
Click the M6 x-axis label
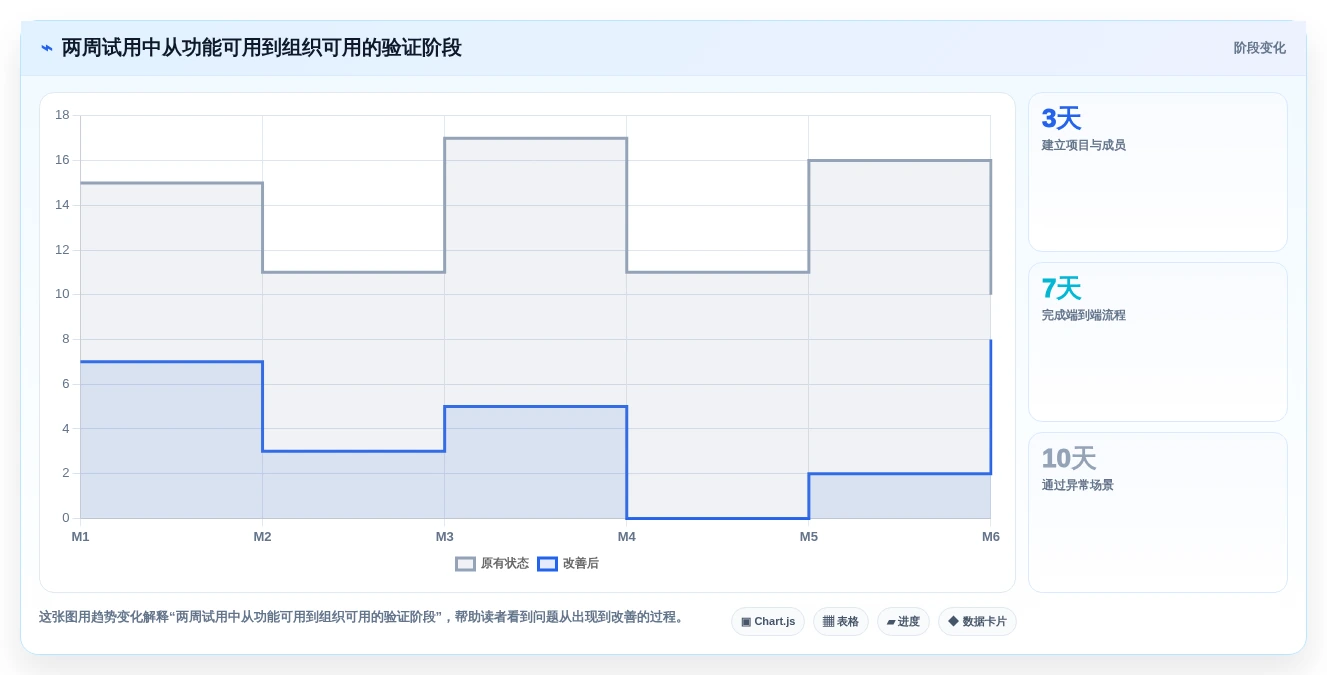click(991, 537)
